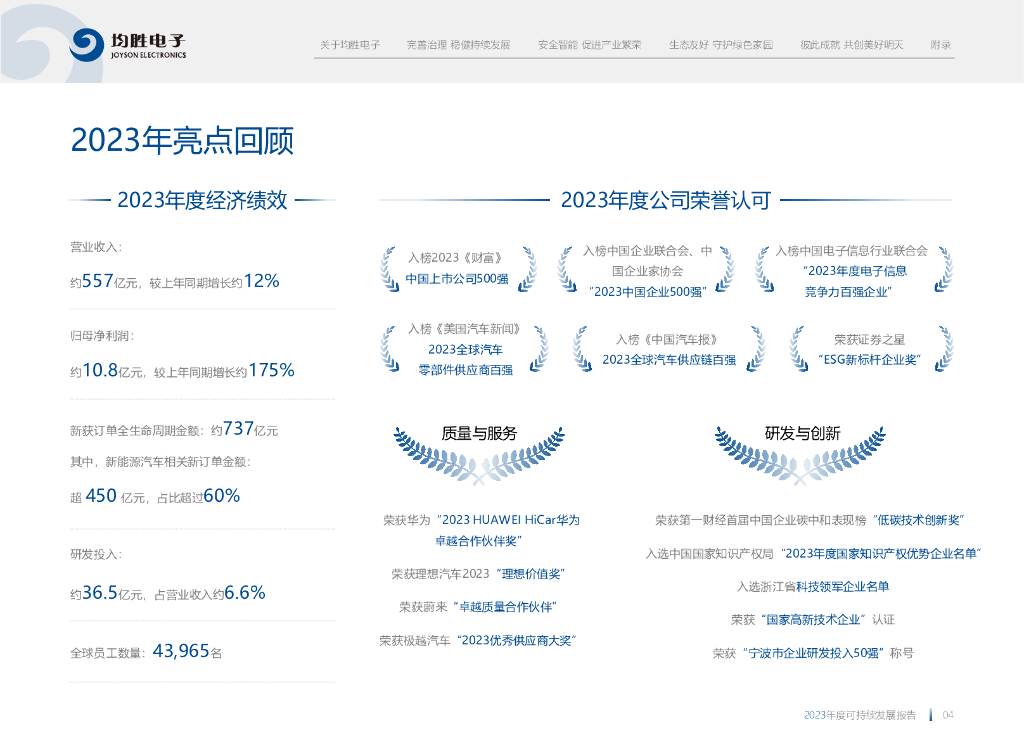Click 新获订单全生命周期金额 约737亿元 line
Viewport: 1024px width, 754px height.
pos(174,429)
